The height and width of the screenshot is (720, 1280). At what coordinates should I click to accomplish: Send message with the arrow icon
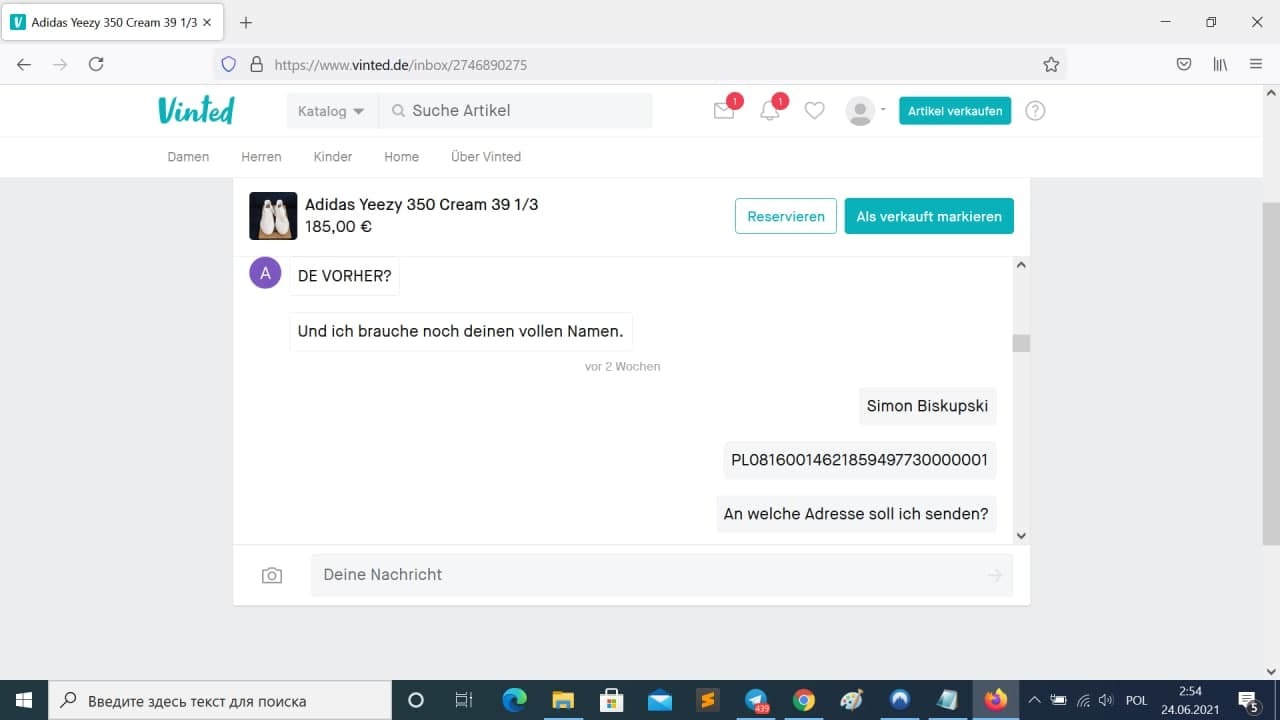[995, 575]
